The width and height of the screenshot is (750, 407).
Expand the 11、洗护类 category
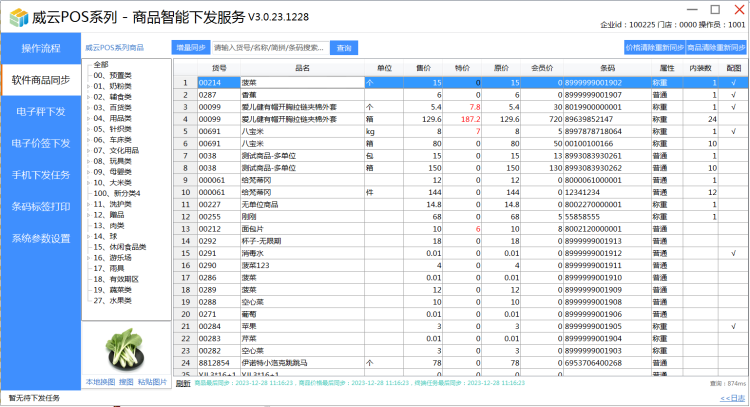(87, 203)
